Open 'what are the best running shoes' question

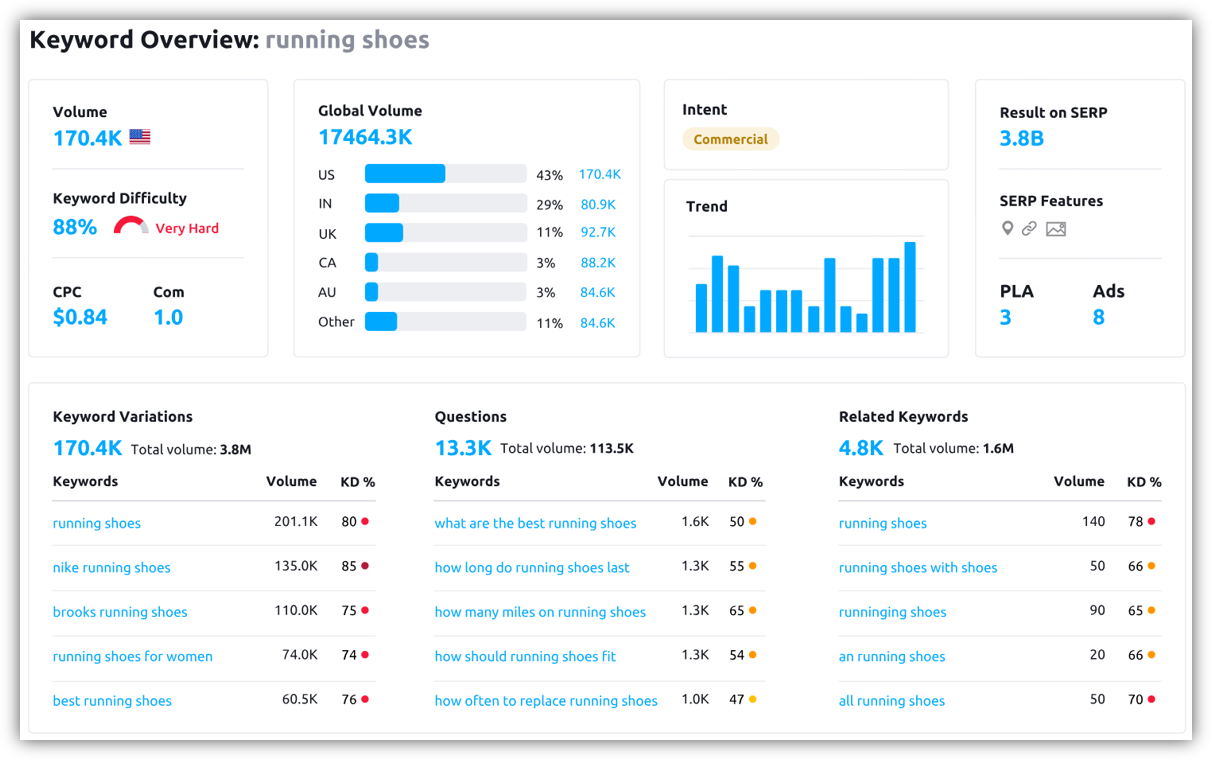[535, 523]
